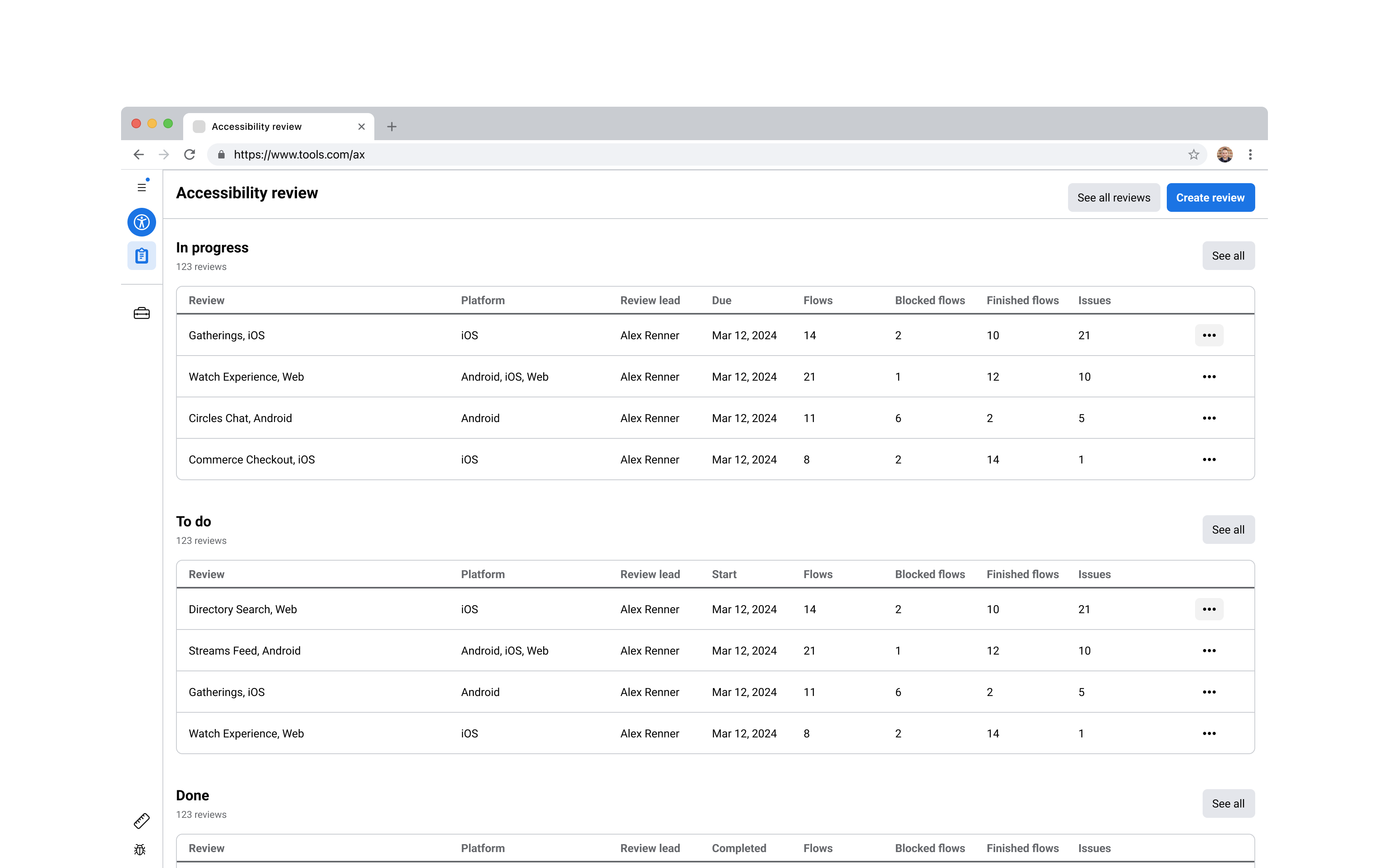Click the accessibility icon in sidebar
This screenshot has width=1389, height=868.
[142, 222]
